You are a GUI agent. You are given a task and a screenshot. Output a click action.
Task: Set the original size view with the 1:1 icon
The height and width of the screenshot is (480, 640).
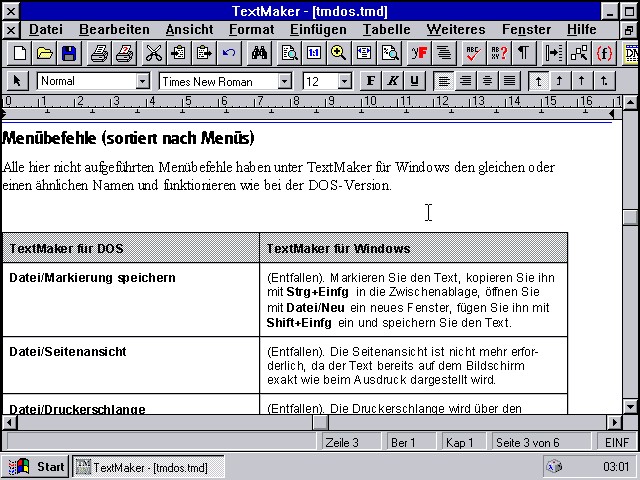(313, 53)
